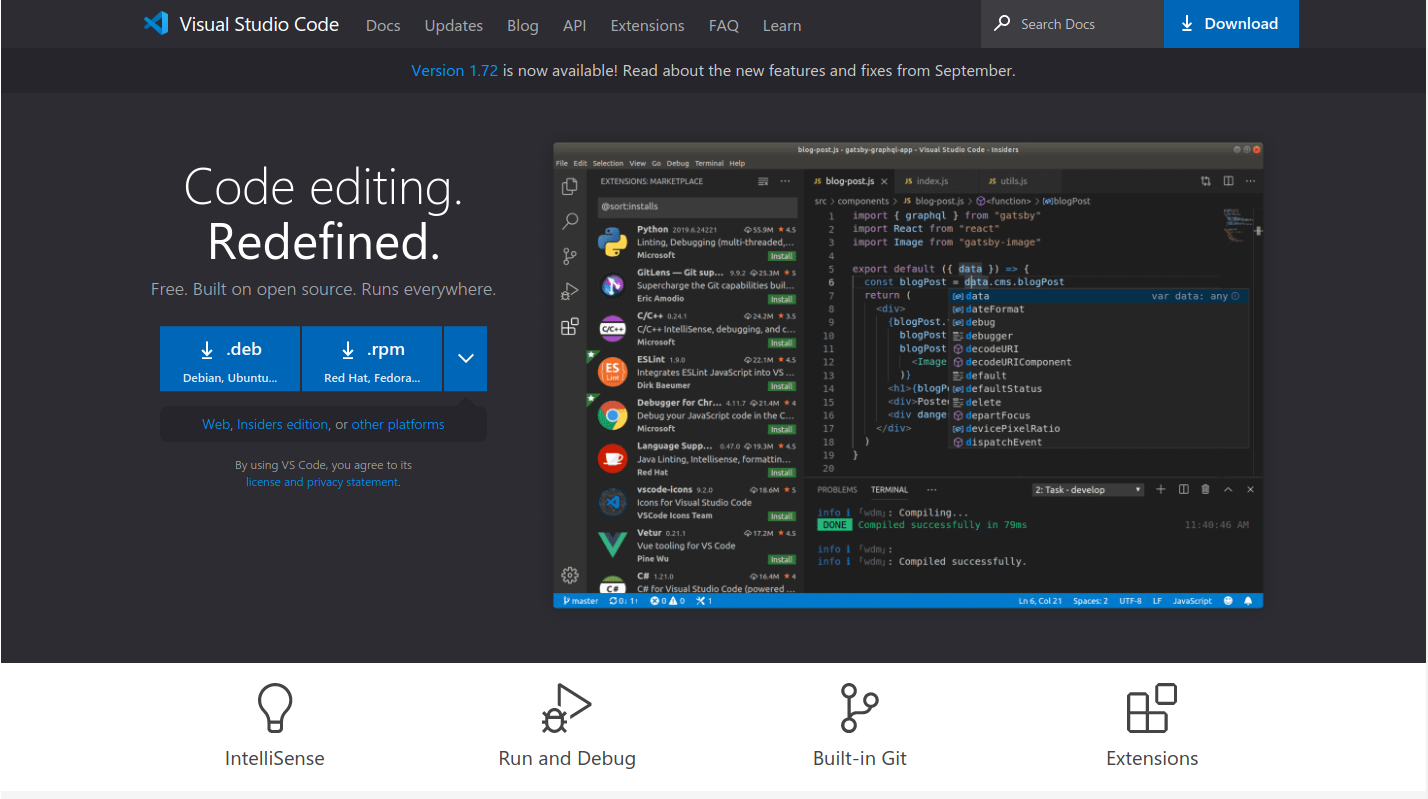Click the master branch indicator in screenshot status bar
The height and width of the screenshot is (799, 1428).
(581, 601)
